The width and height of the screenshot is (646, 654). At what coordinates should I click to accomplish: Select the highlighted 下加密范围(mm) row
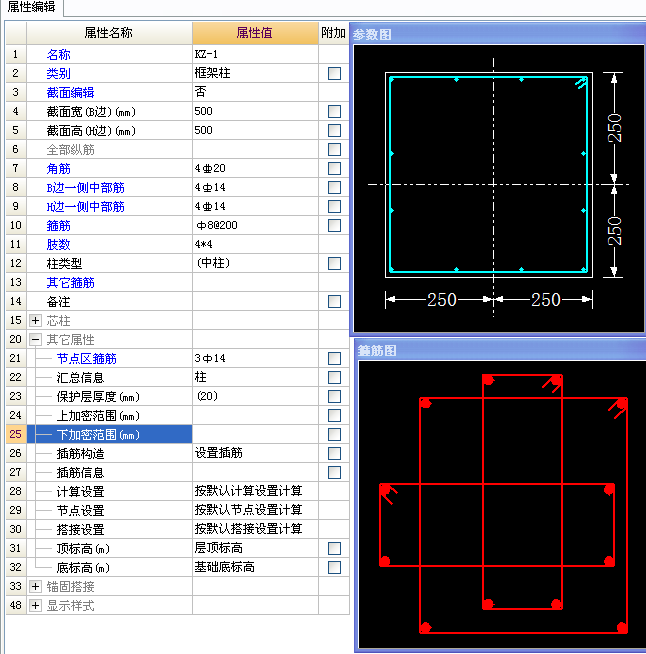coord(110,435)
